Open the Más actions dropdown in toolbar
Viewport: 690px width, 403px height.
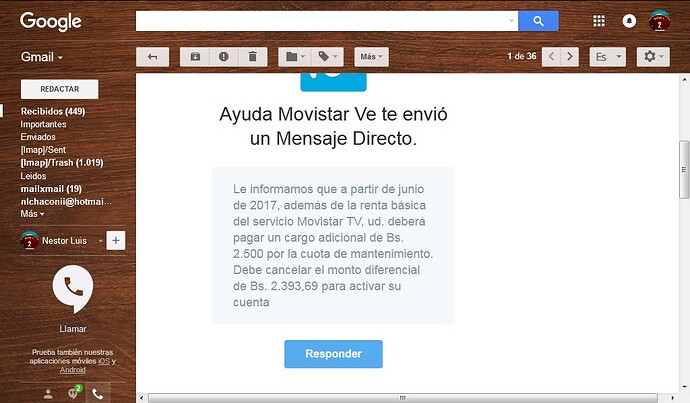click(371, 57)
